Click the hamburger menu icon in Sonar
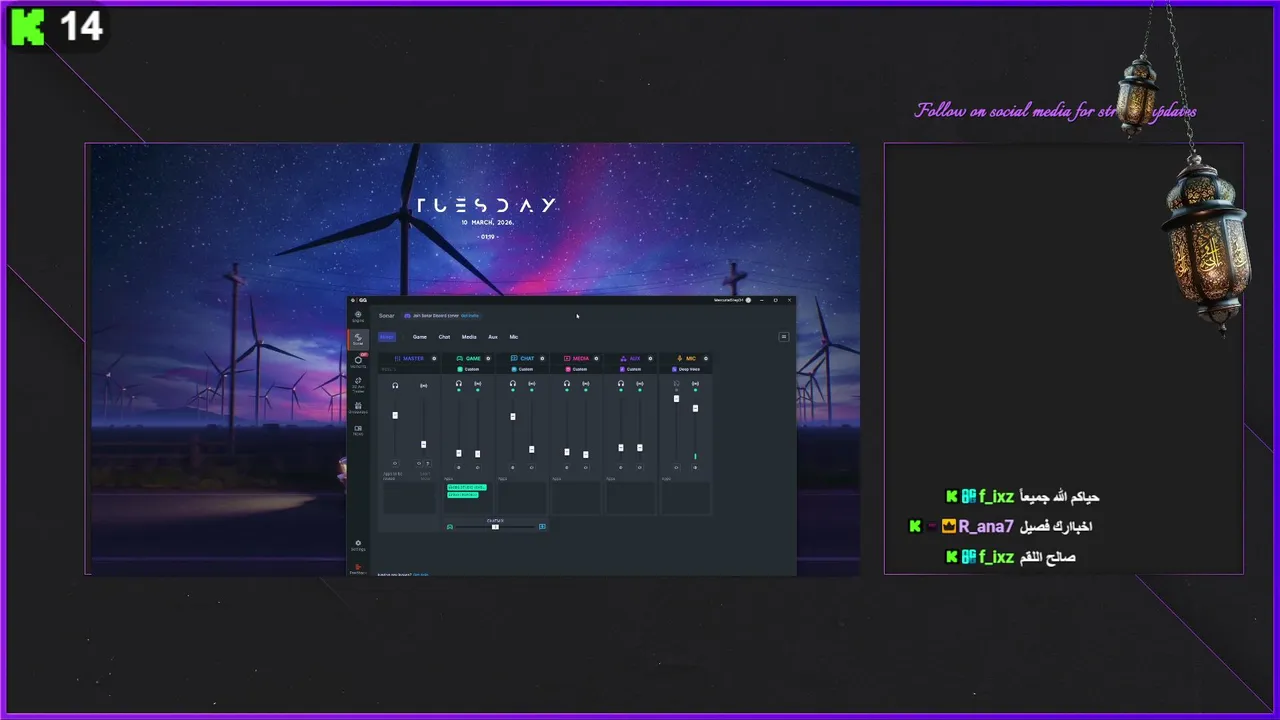This screenshot has height=720, width=1280. click(x=784, y=337)
